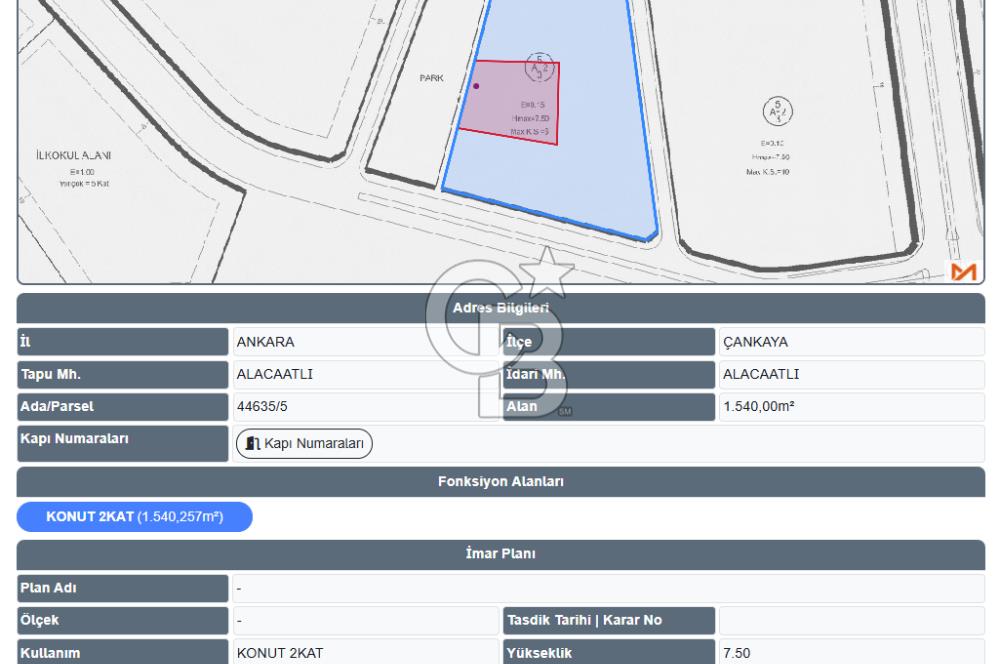Expand the Adres Bilgileri section header
Screen dimensions: 1000x664
click(x=500, y=306)
